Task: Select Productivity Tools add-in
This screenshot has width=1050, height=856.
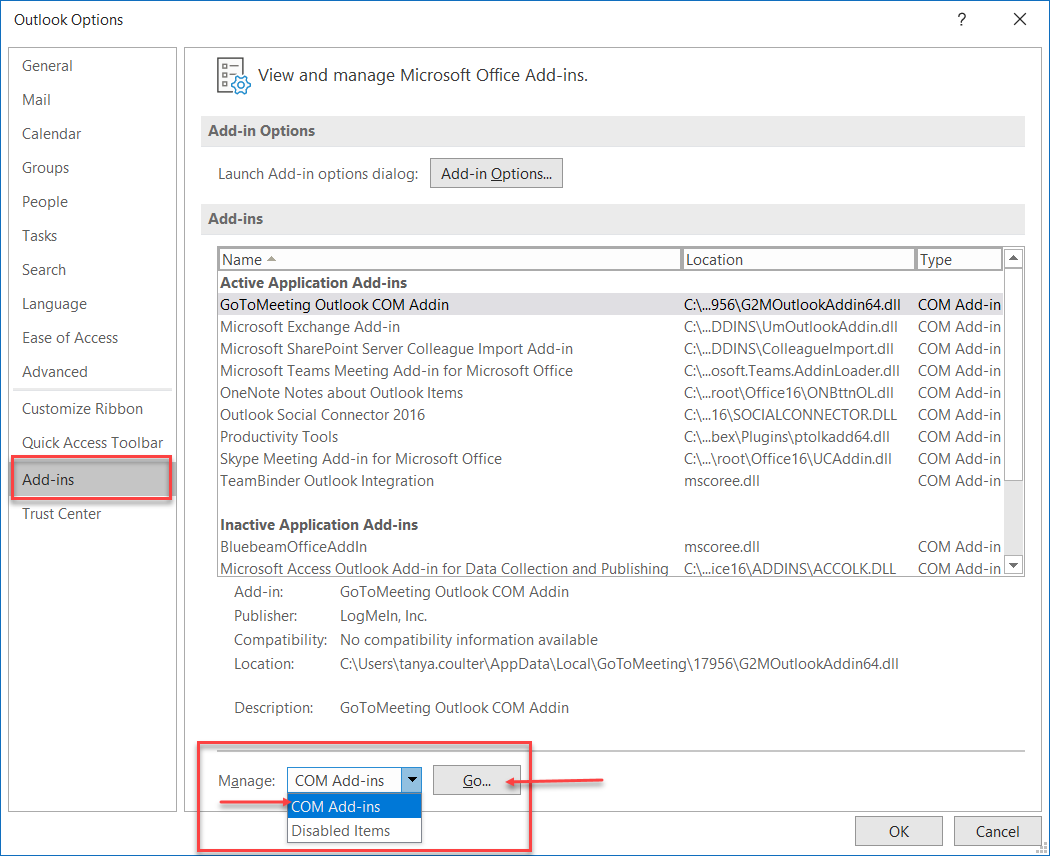Action: (610, 437)
